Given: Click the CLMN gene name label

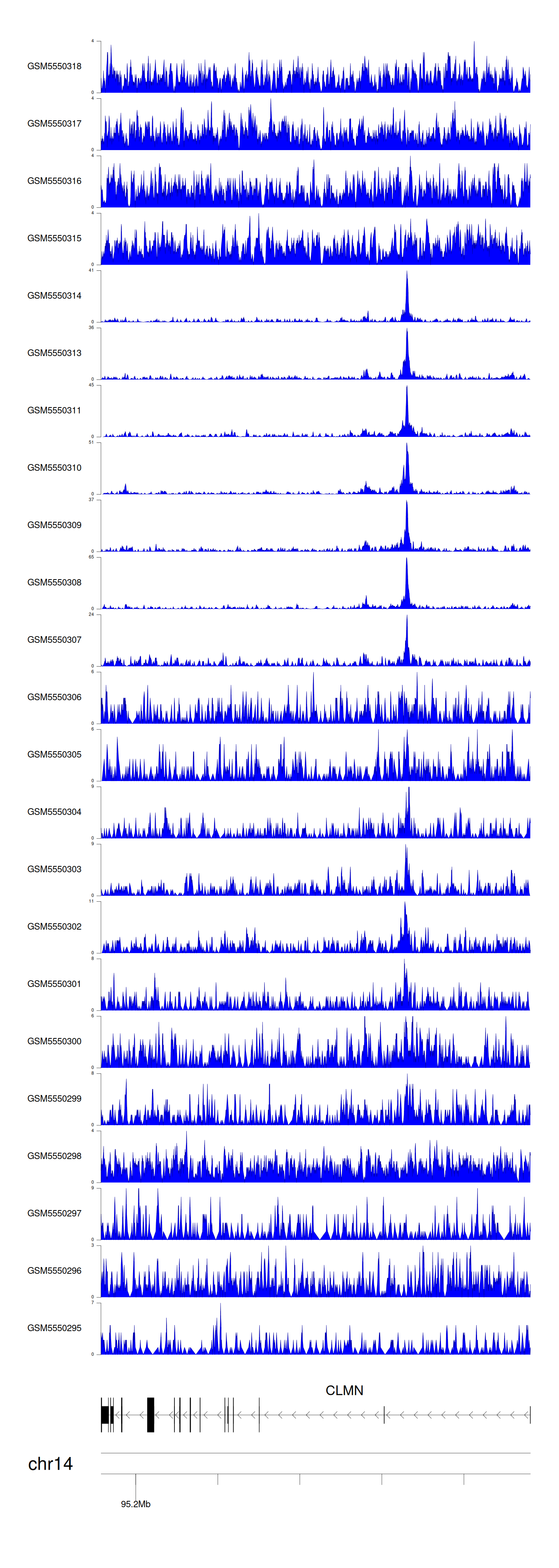Looking at the screenshot, I should pos(344,1391).
